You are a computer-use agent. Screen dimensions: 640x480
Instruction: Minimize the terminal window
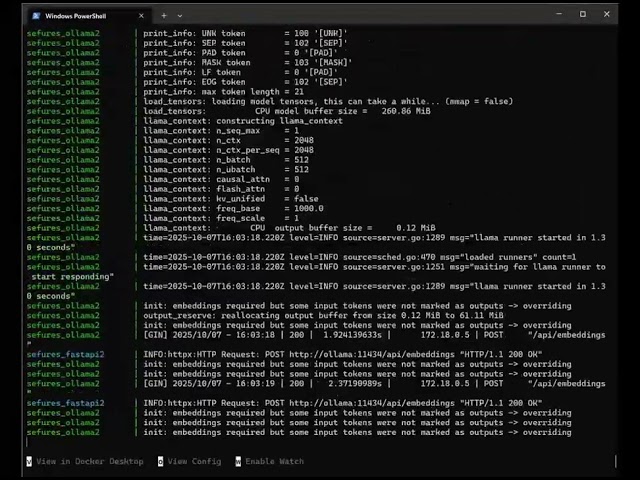click(559, 14)
